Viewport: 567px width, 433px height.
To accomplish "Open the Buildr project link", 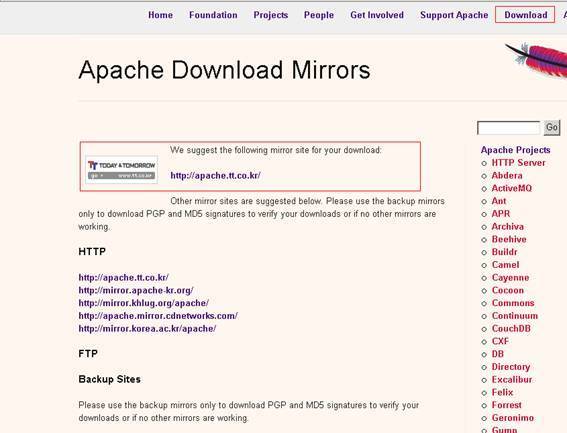I will (504, 252).
